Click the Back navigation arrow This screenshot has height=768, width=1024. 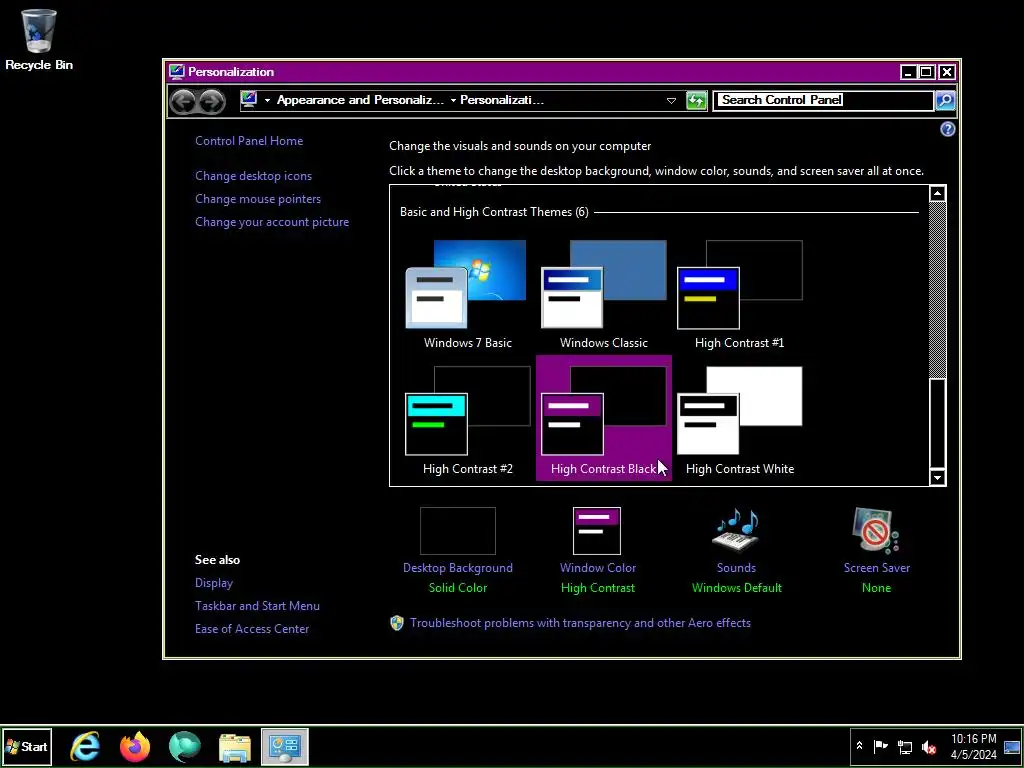coord(184,101)
